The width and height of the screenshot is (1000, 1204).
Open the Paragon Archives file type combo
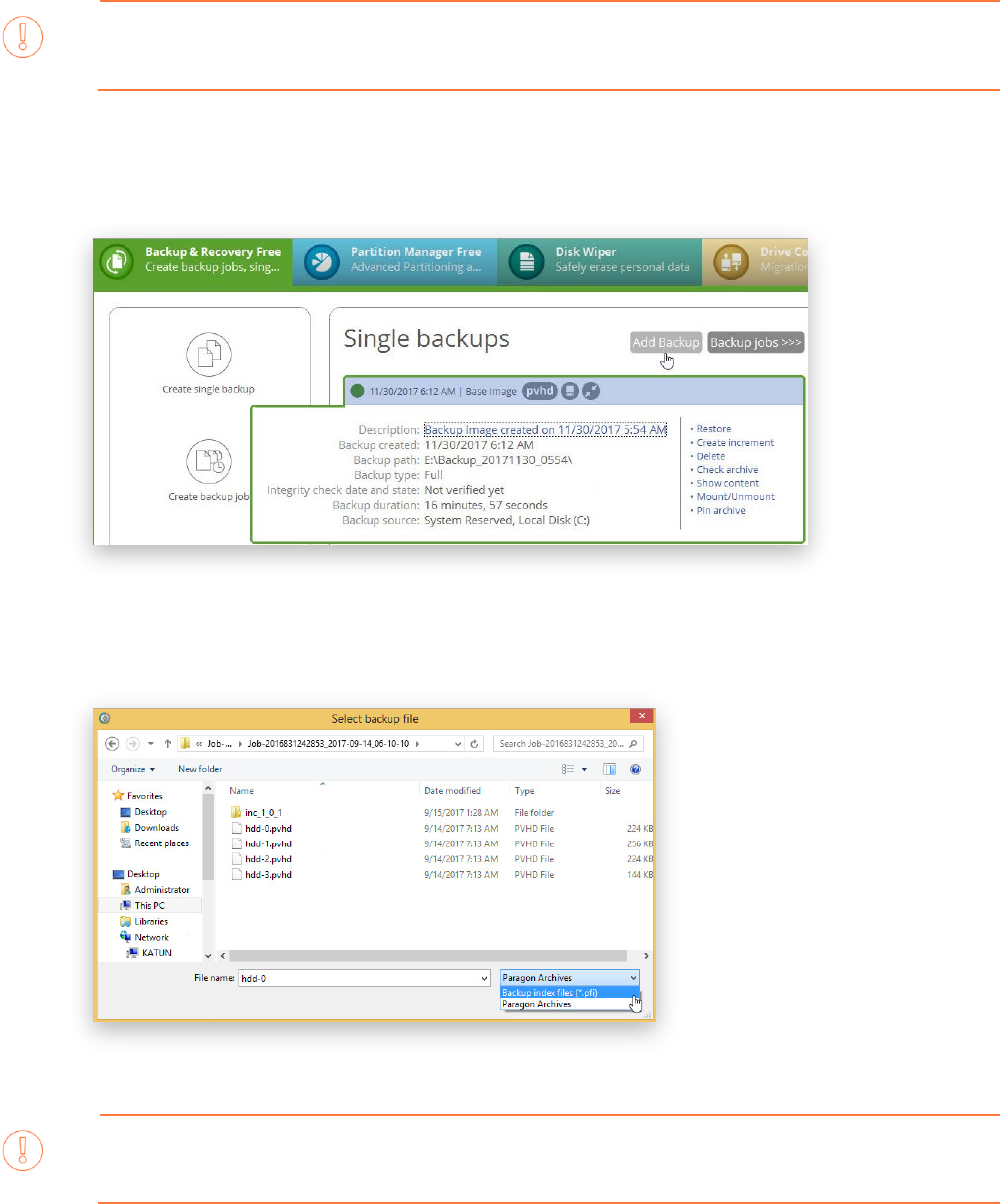click(x=569, y=978)
